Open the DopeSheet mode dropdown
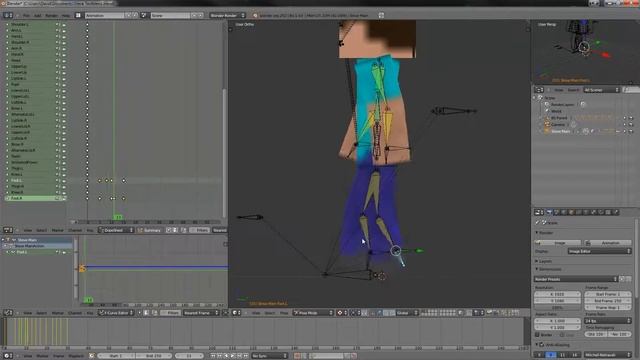The height and width of the screenshot is (360, 640). (x=116, y=230)
